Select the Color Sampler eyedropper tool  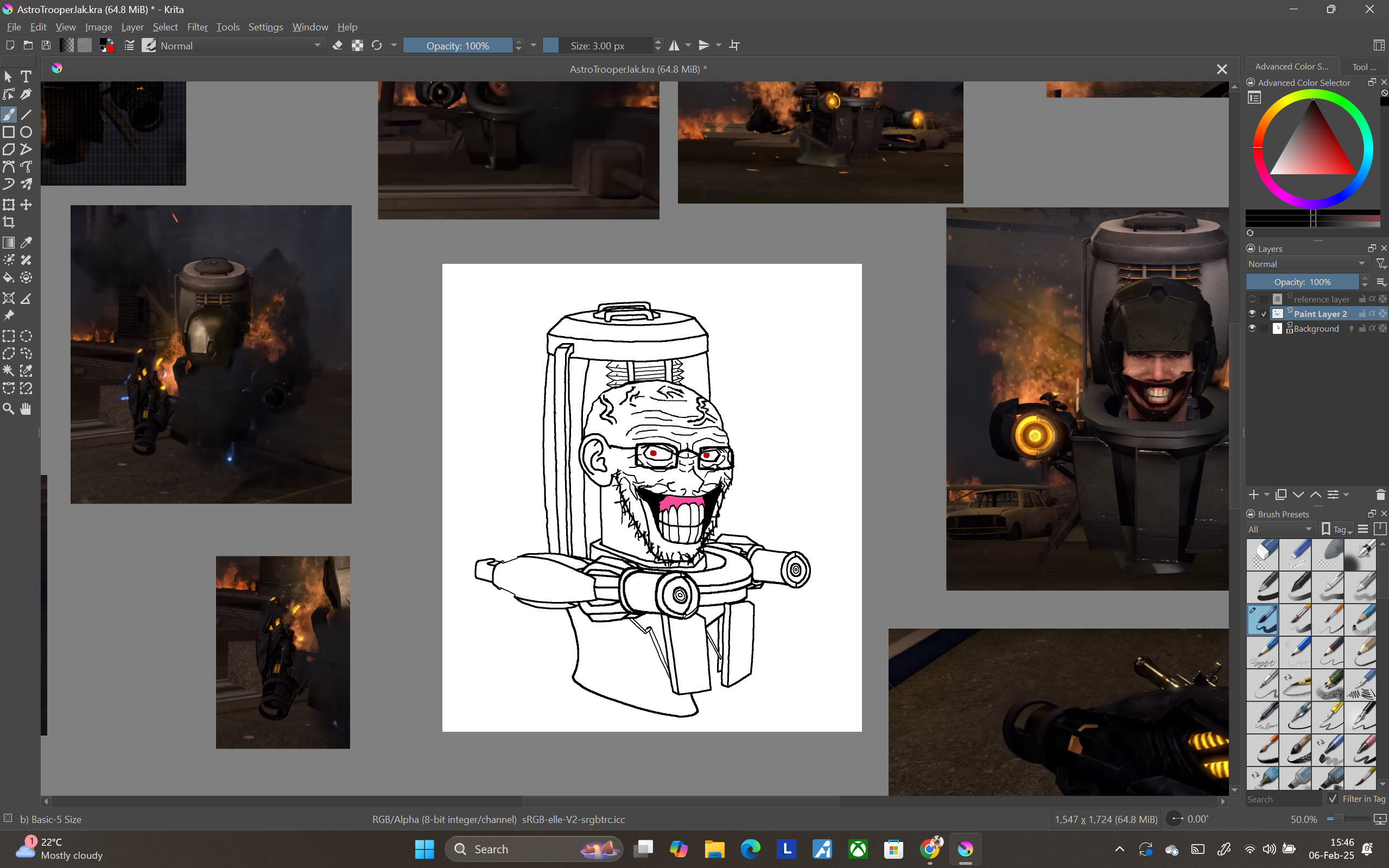tap(26, 243)
